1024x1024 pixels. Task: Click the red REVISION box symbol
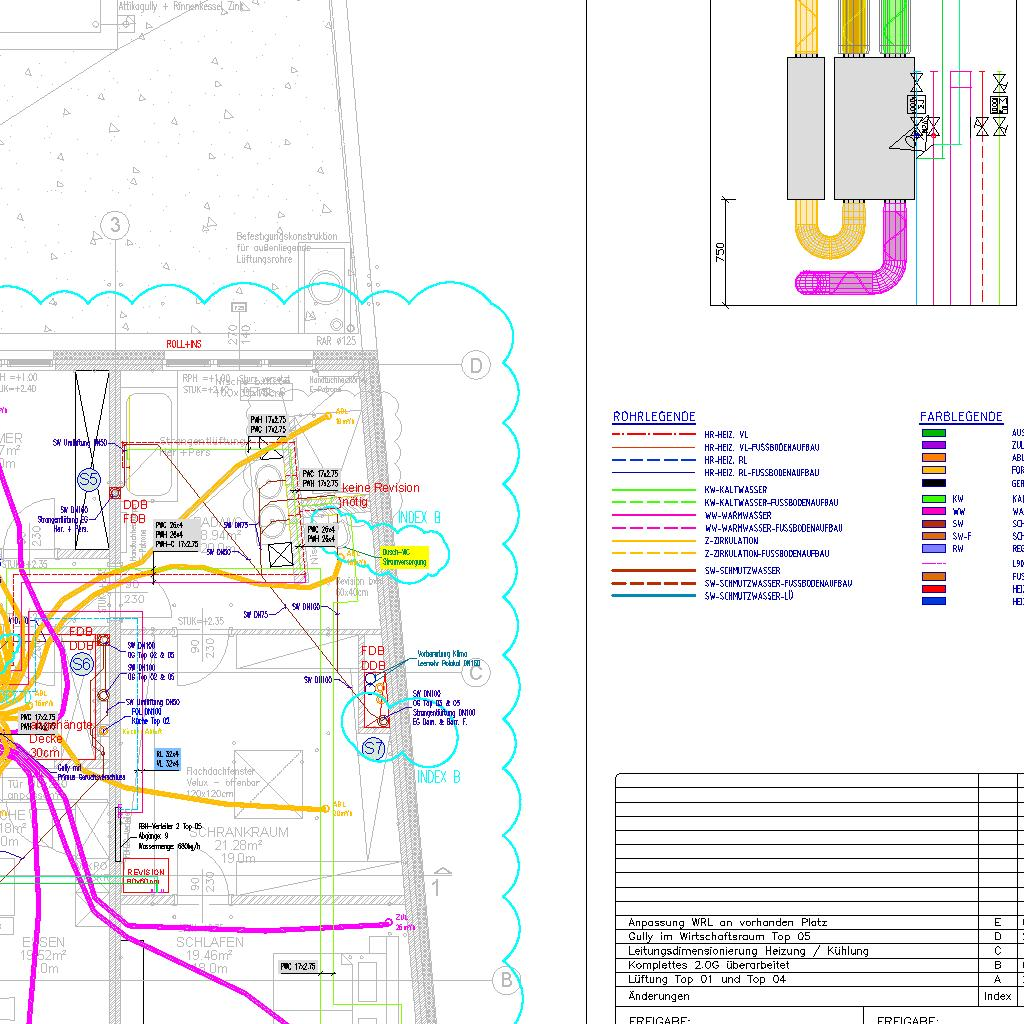146,878
